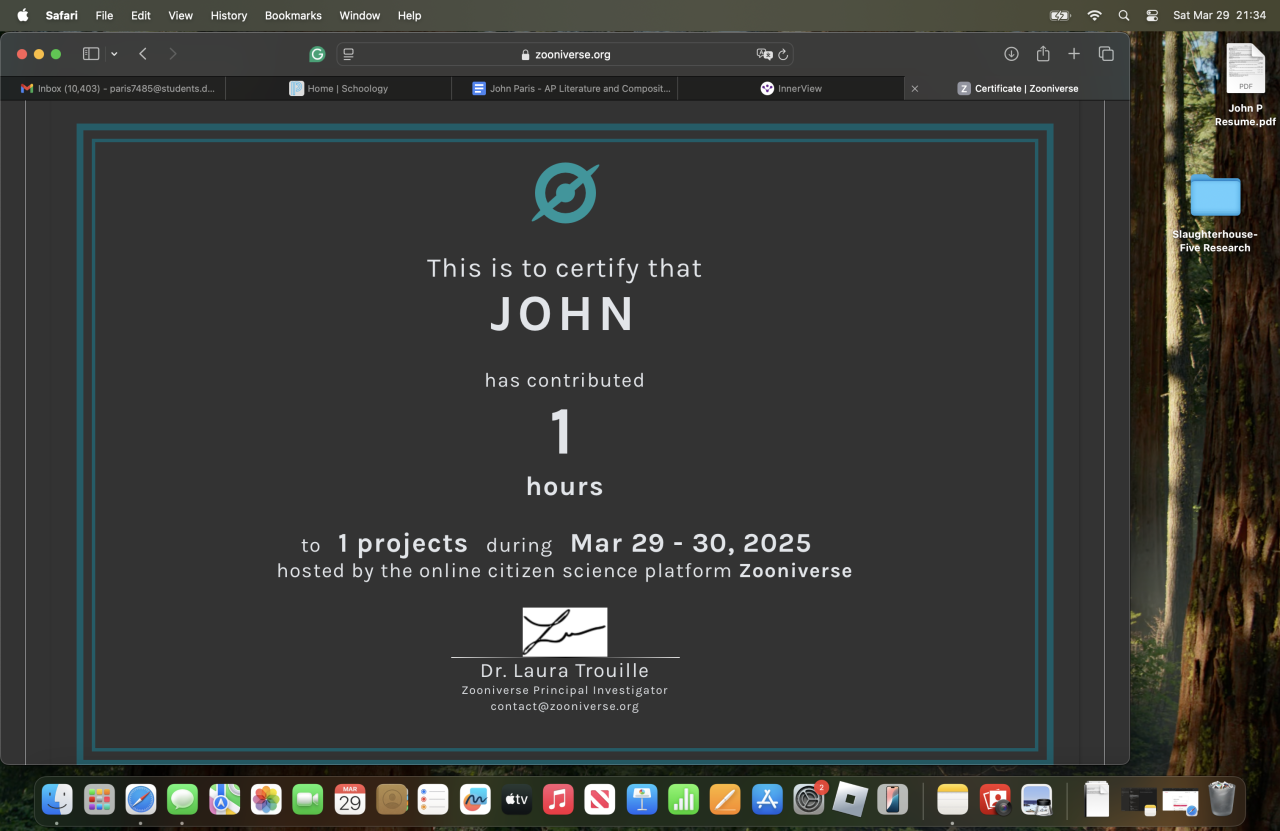Viewport: 1280px width, 831px height.
Task: Click the 'Dr. Laura Trouille' name
Action: [x=565, y=671]
